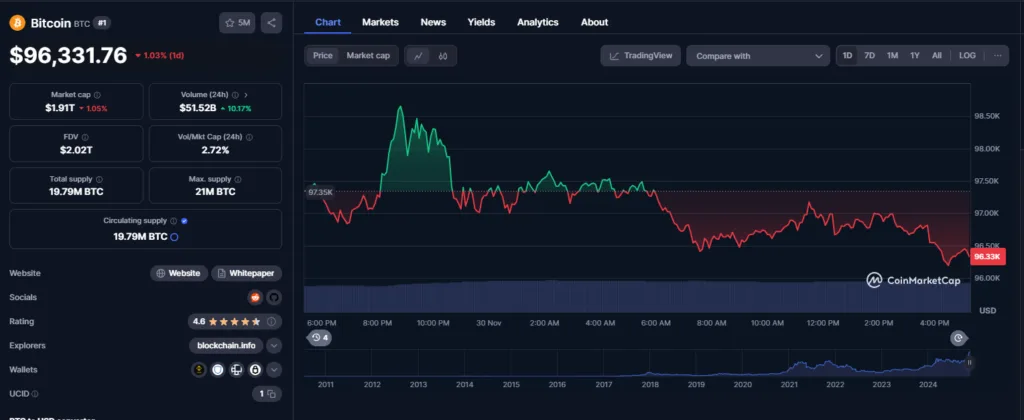Click the shield wallet icon
Viewport: 1024px width, 420px height.
[x=217, y=370]
